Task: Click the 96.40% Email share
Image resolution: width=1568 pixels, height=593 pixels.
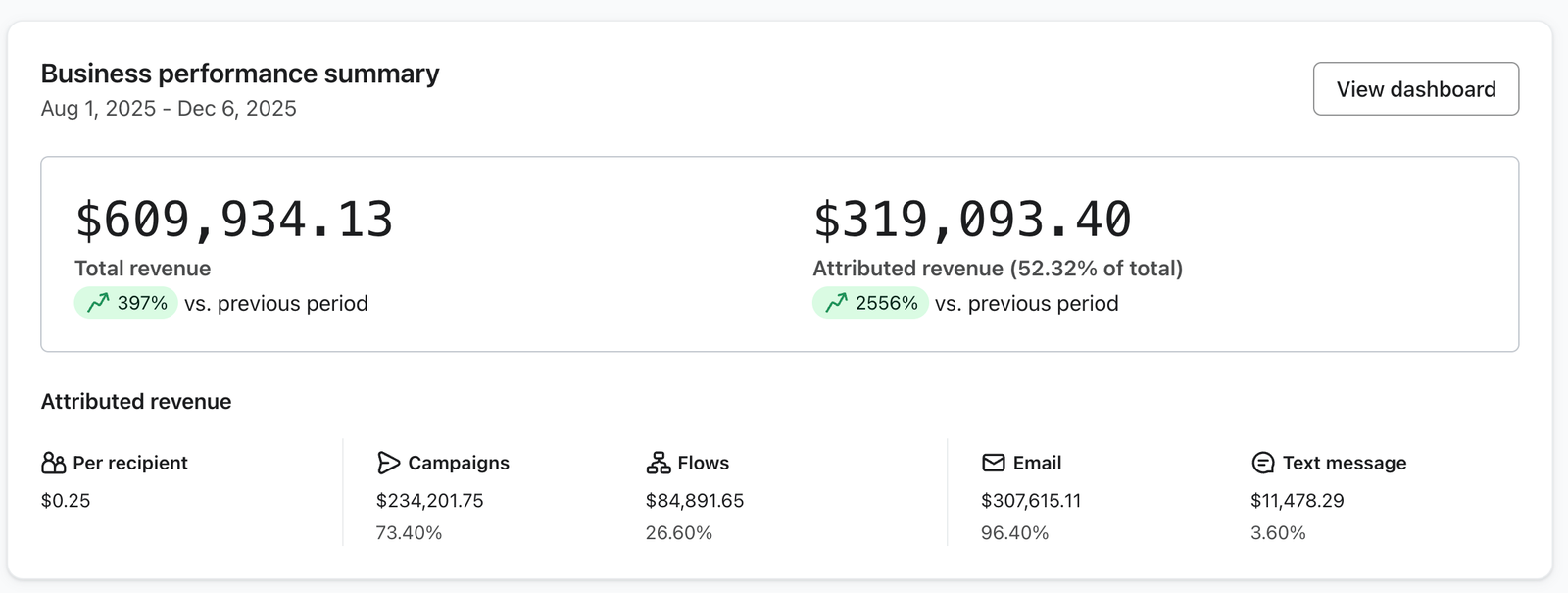Action: [x=1014, y=533]
